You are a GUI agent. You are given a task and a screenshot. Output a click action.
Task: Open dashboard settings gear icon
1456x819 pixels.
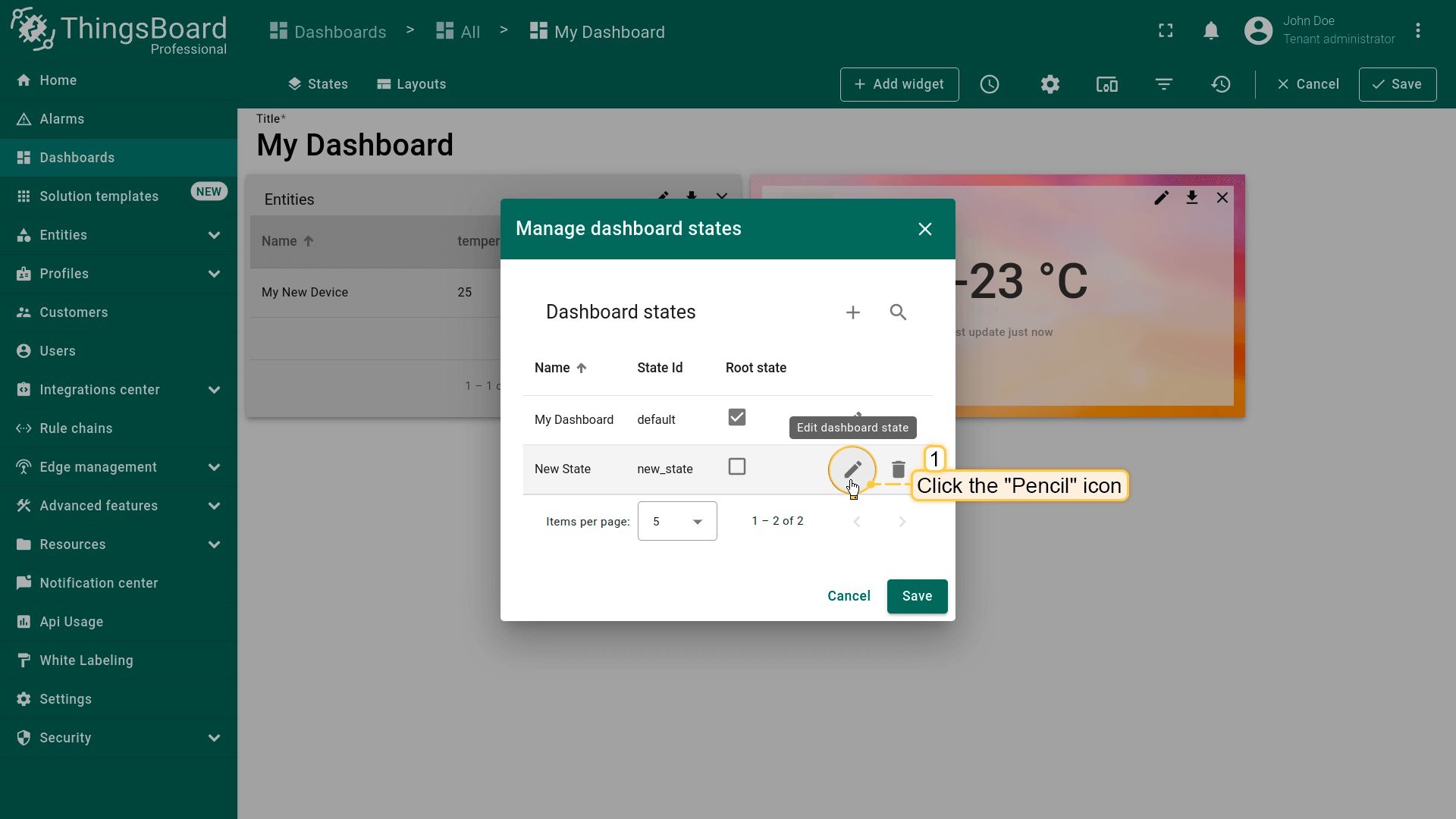pos(1050,84)
